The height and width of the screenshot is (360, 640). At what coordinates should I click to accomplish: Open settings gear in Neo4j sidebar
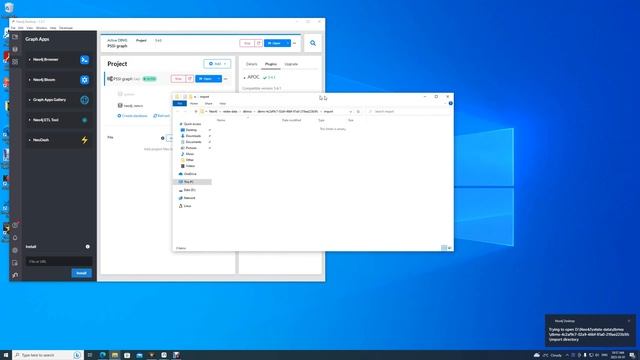[15, 250]
